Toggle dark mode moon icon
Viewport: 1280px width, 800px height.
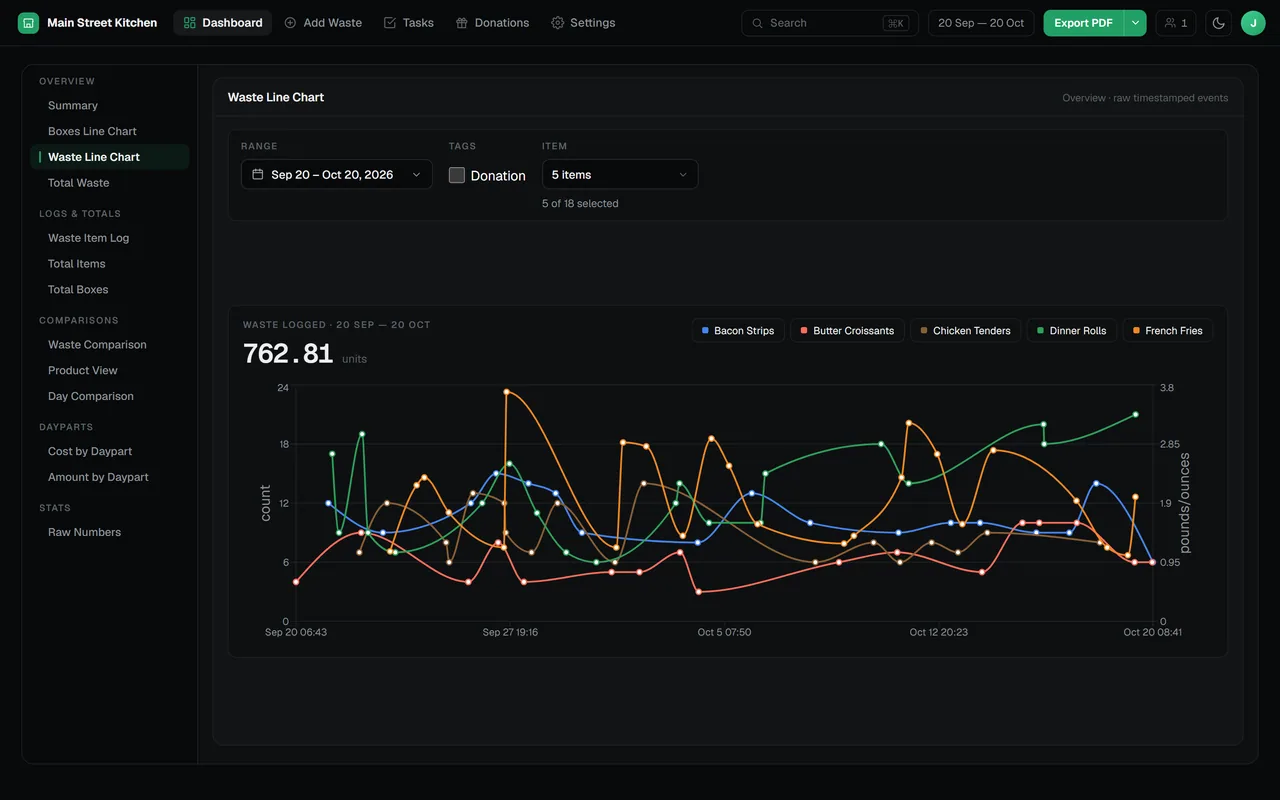1218,23
